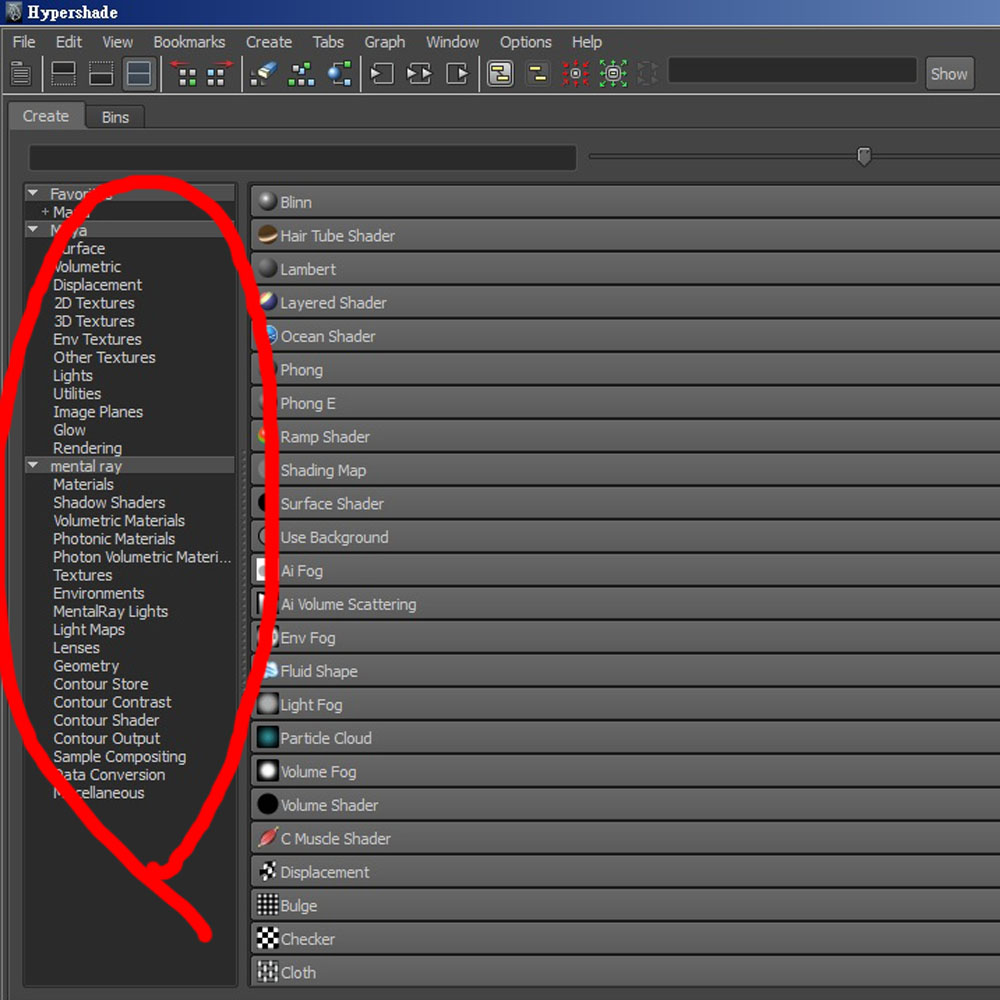Open the Graph menu
This screenshot has width=1000, height=1000.
[x=385, y=42]
